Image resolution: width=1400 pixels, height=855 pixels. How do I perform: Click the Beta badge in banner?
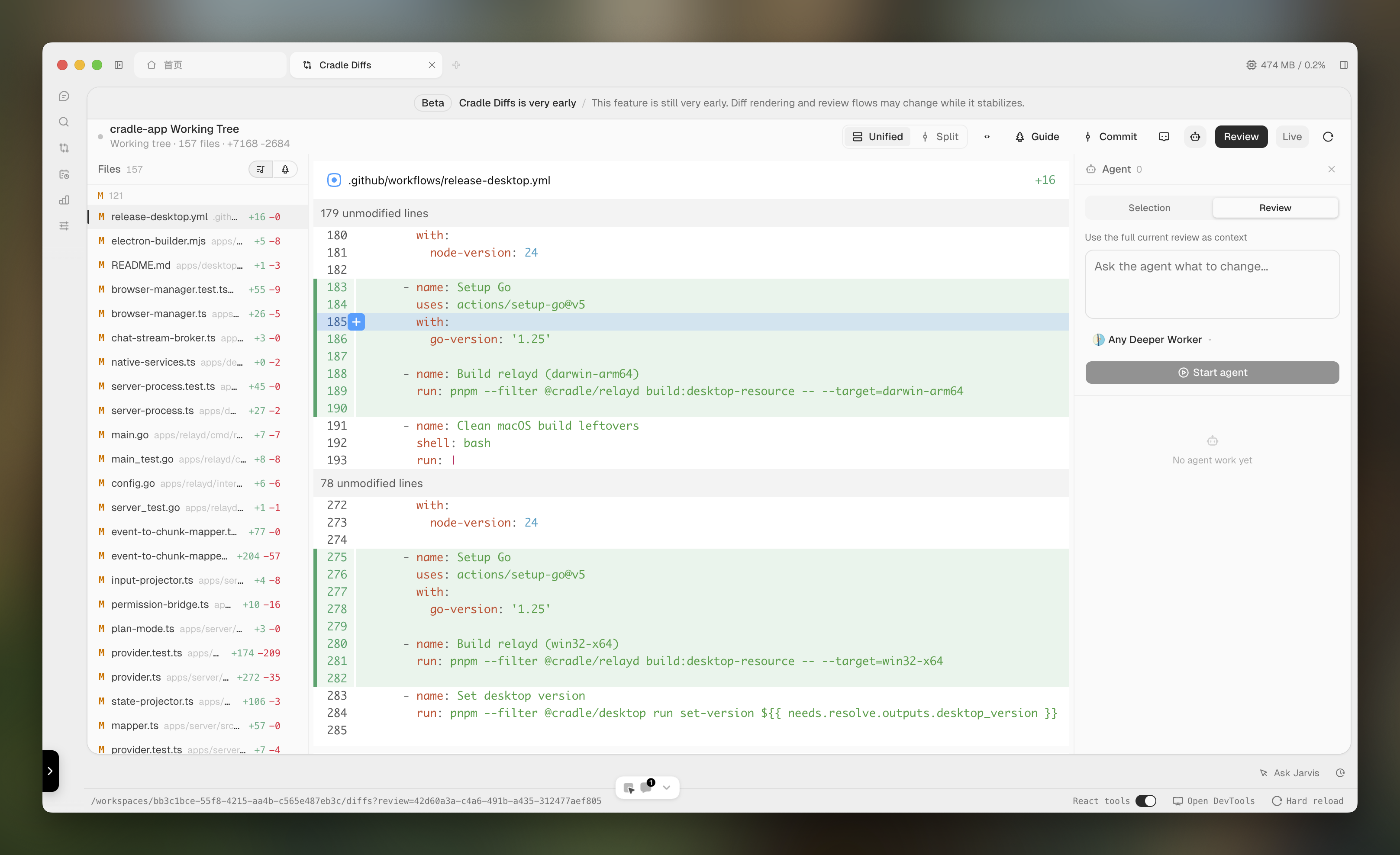pyautogui.click(x=432, y=103)
